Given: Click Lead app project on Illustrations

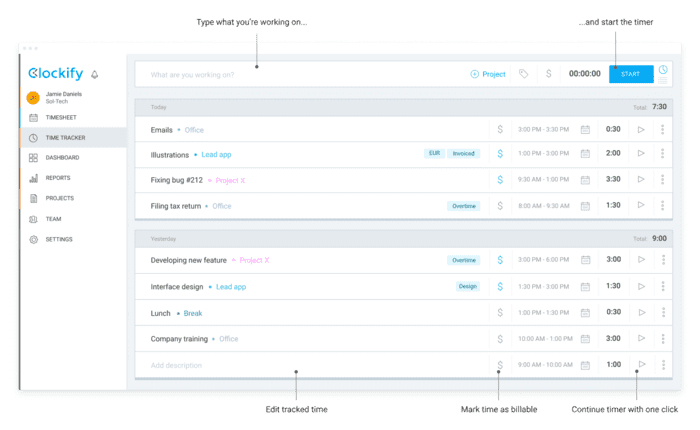Looking at the screenshot, I should pos(216,154).
